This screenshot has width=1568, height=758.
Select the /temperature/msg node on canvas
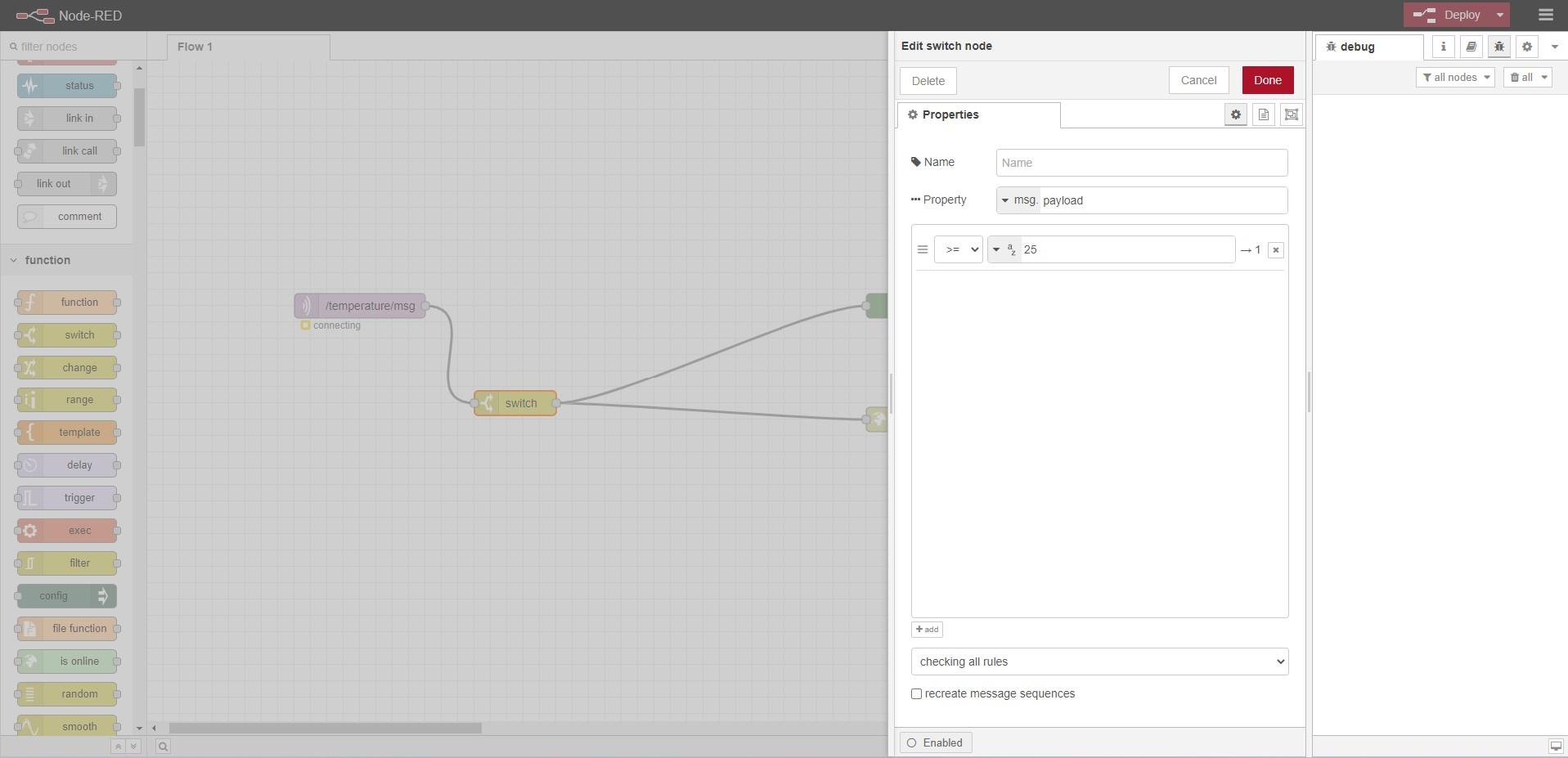point(360,306)
